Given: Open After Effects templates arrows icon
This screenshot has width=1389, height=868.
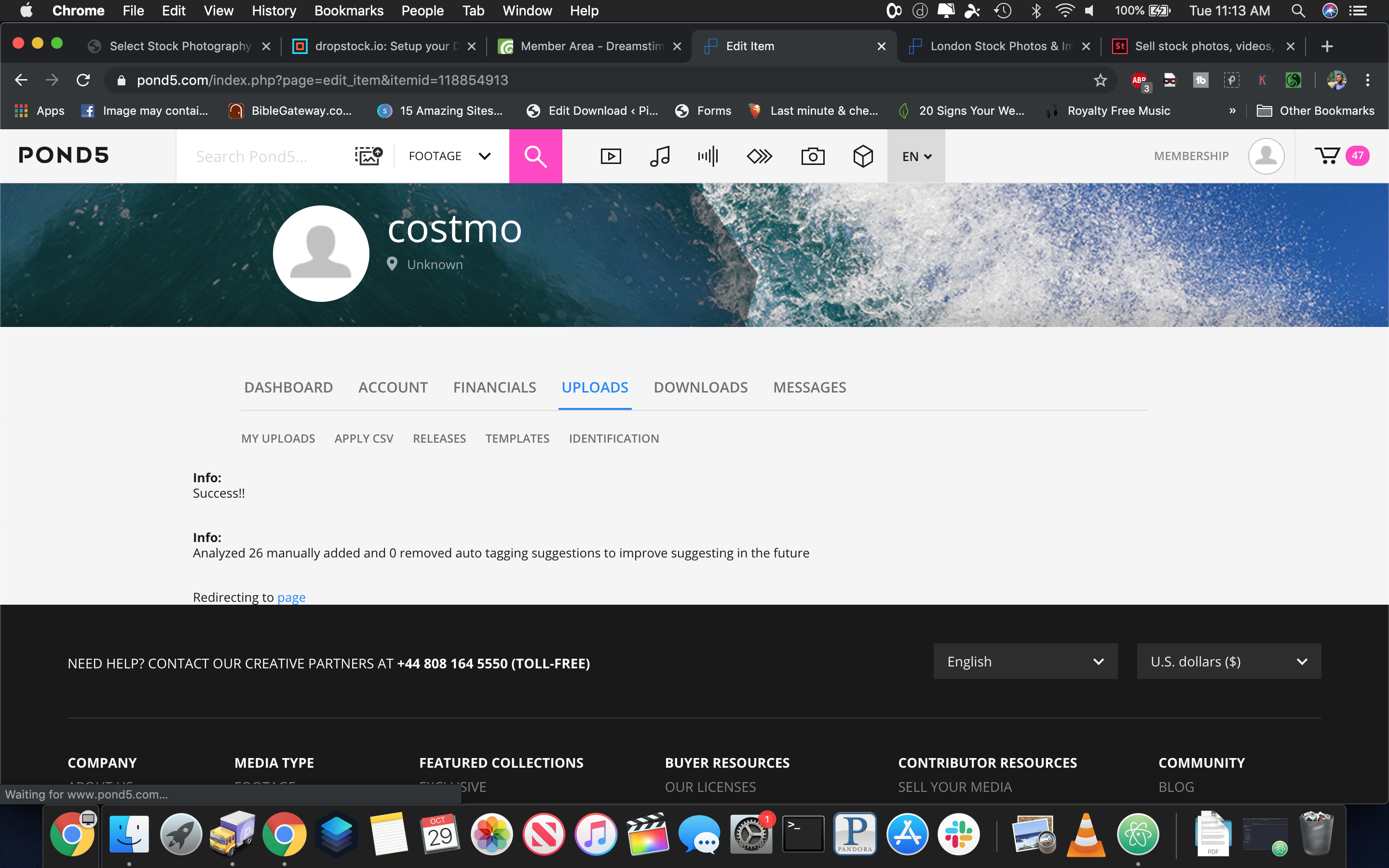Looking at the screenshot, I should coord(759,156).
